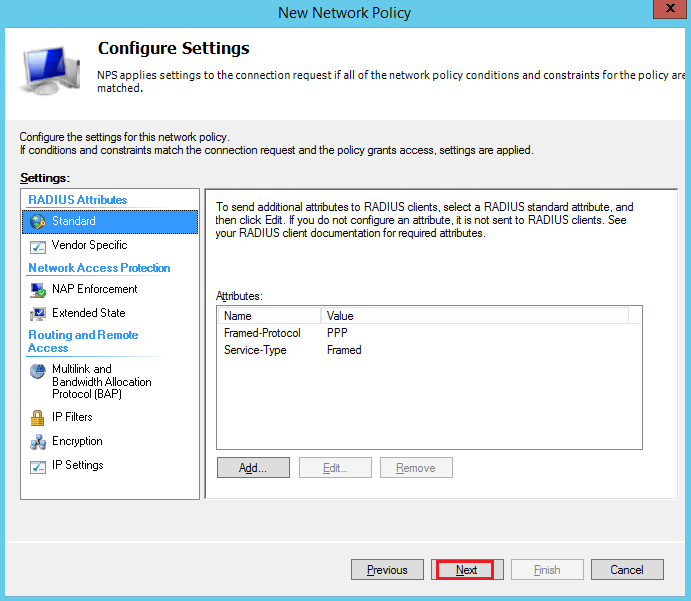Open Multilink and Bandwidth Allocation Protocol settings

pos(101,381)
